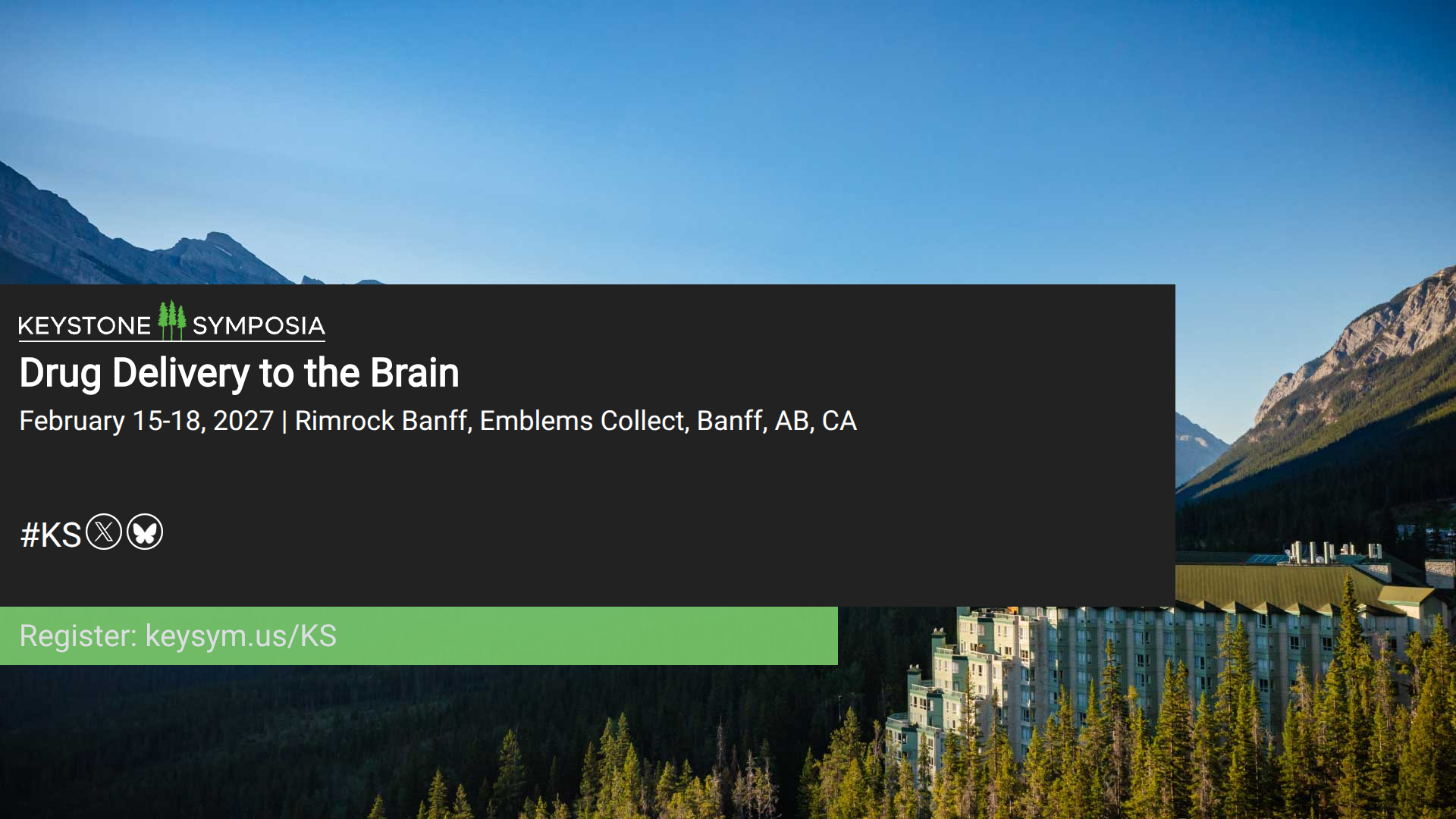This screenshot has width=1456, height=819.
Task: Click the #KS hashtag text
Action: pos(50,535)
